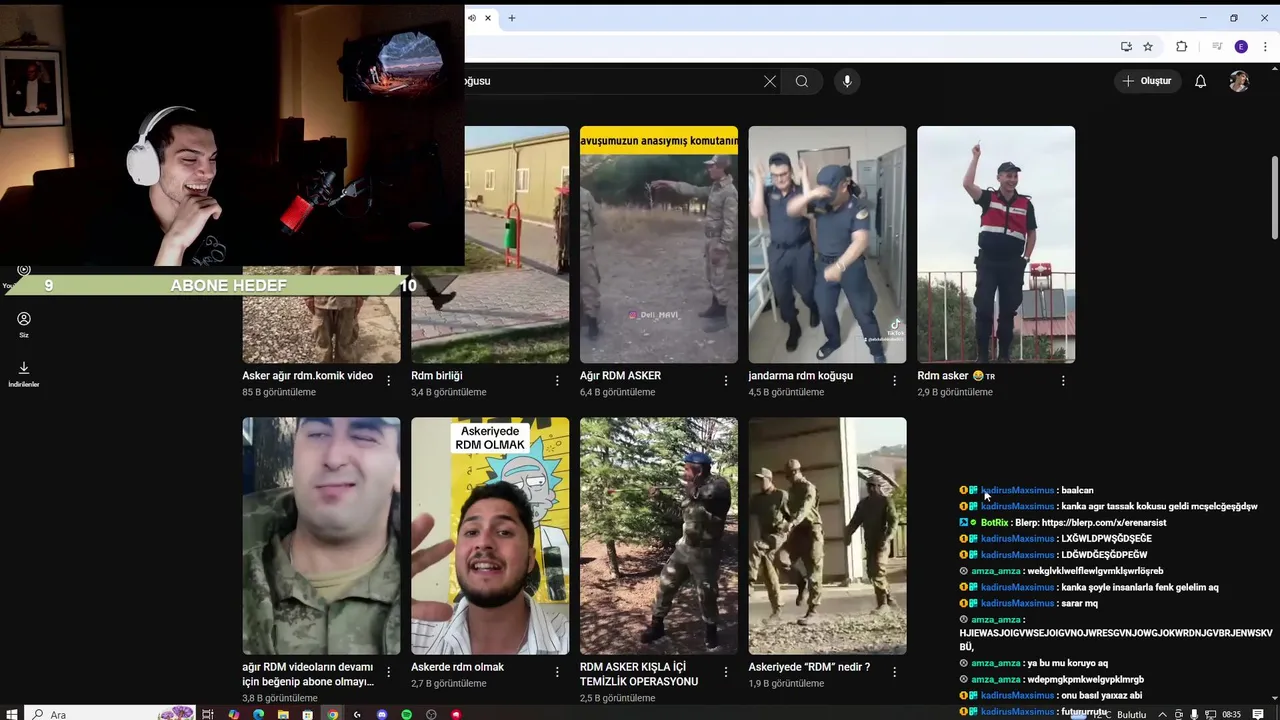The height and width of the screenshot is (720, 1280).
Task: Open jandarma rdm koğuşu thumbnail
Action: 827,244
